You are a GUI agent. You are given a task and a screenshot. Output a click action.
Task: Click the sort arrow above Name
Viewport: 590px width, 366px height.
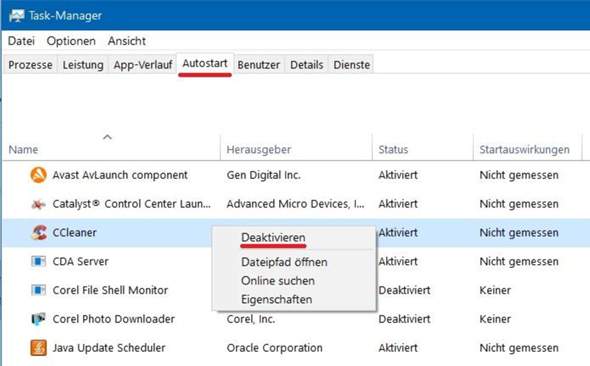pos(107,137)
